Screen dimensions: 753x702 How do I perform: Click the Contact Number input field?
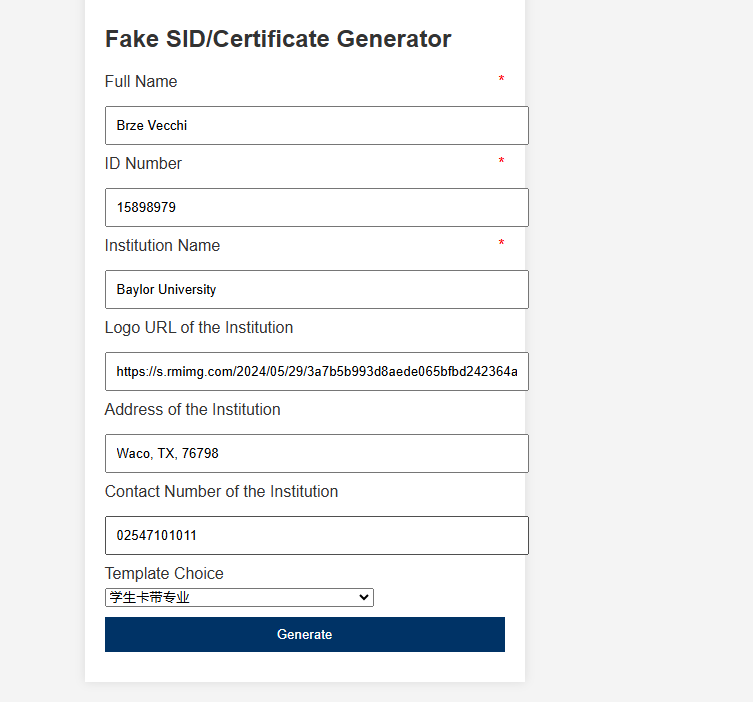tap(316, 536)
